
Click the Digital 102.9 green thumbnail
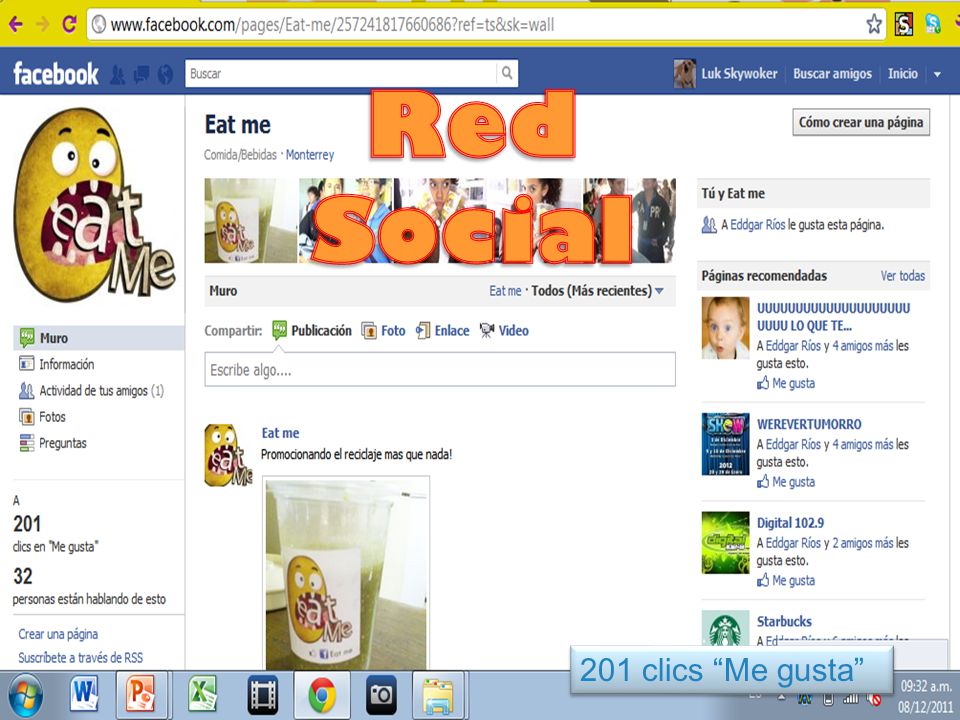point(726,542)
